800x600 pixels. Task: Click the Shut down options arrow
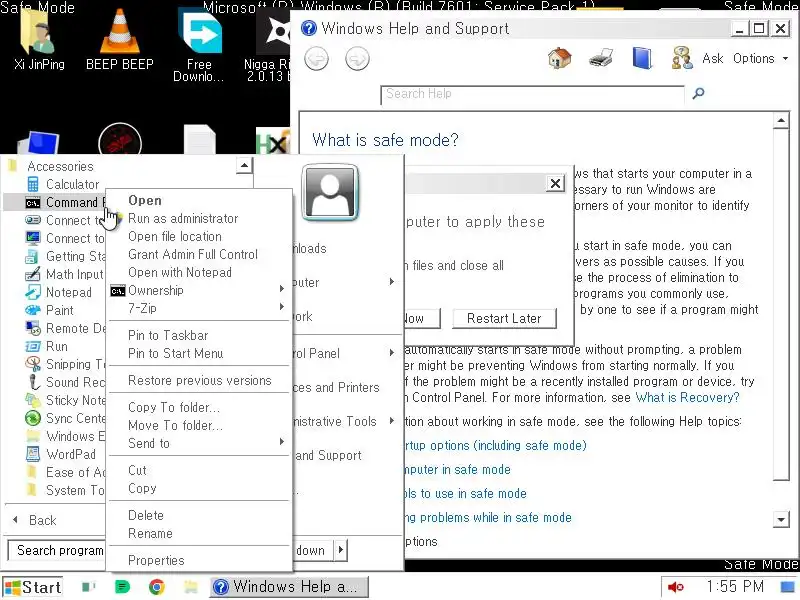pos(340,550)
